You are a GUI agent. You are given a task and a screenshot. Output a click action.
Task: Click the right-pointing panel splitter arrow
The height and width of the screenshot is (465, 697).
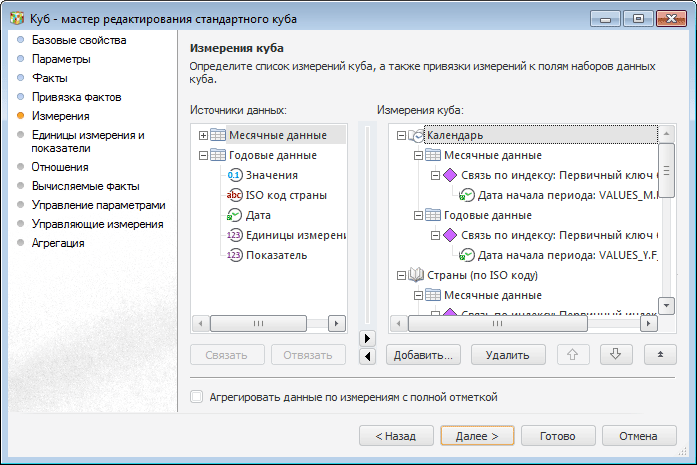(367, 338)
